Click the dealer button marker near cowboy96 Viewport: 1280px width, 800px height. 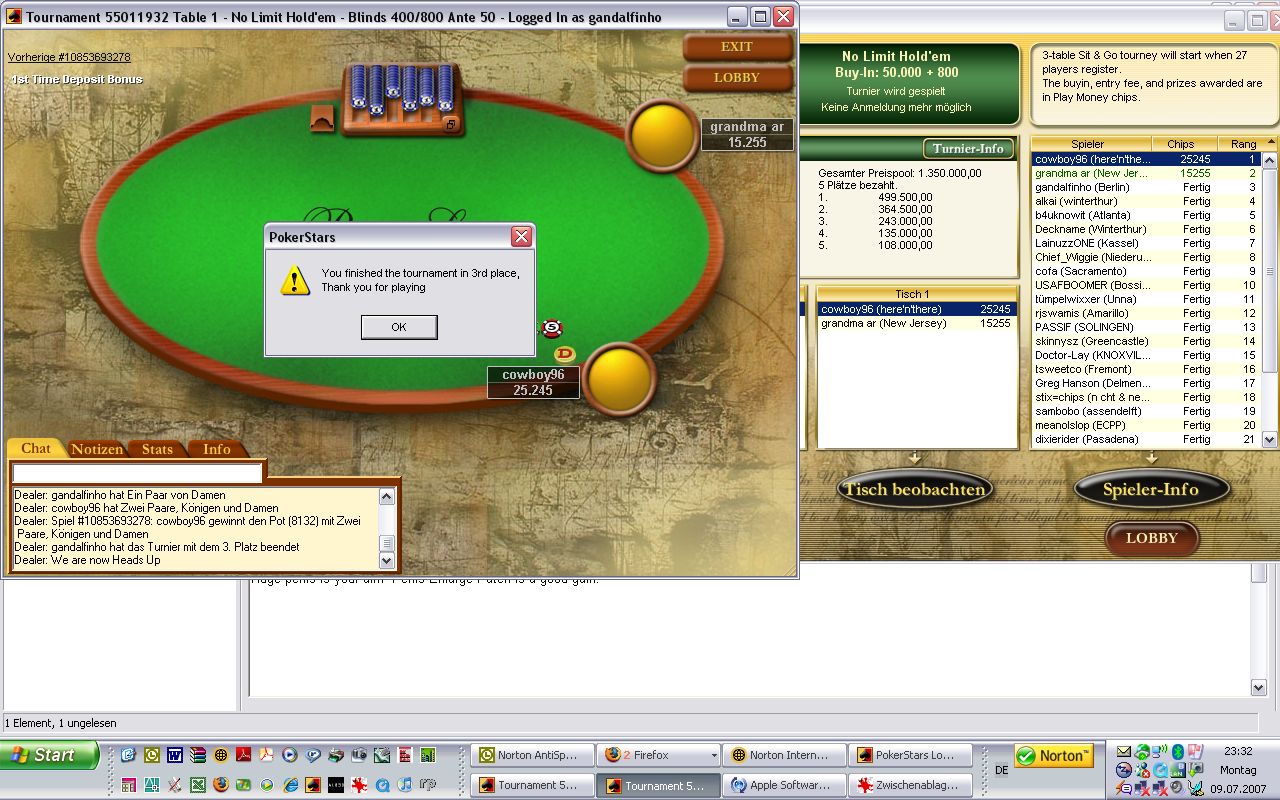pos(564,354)
